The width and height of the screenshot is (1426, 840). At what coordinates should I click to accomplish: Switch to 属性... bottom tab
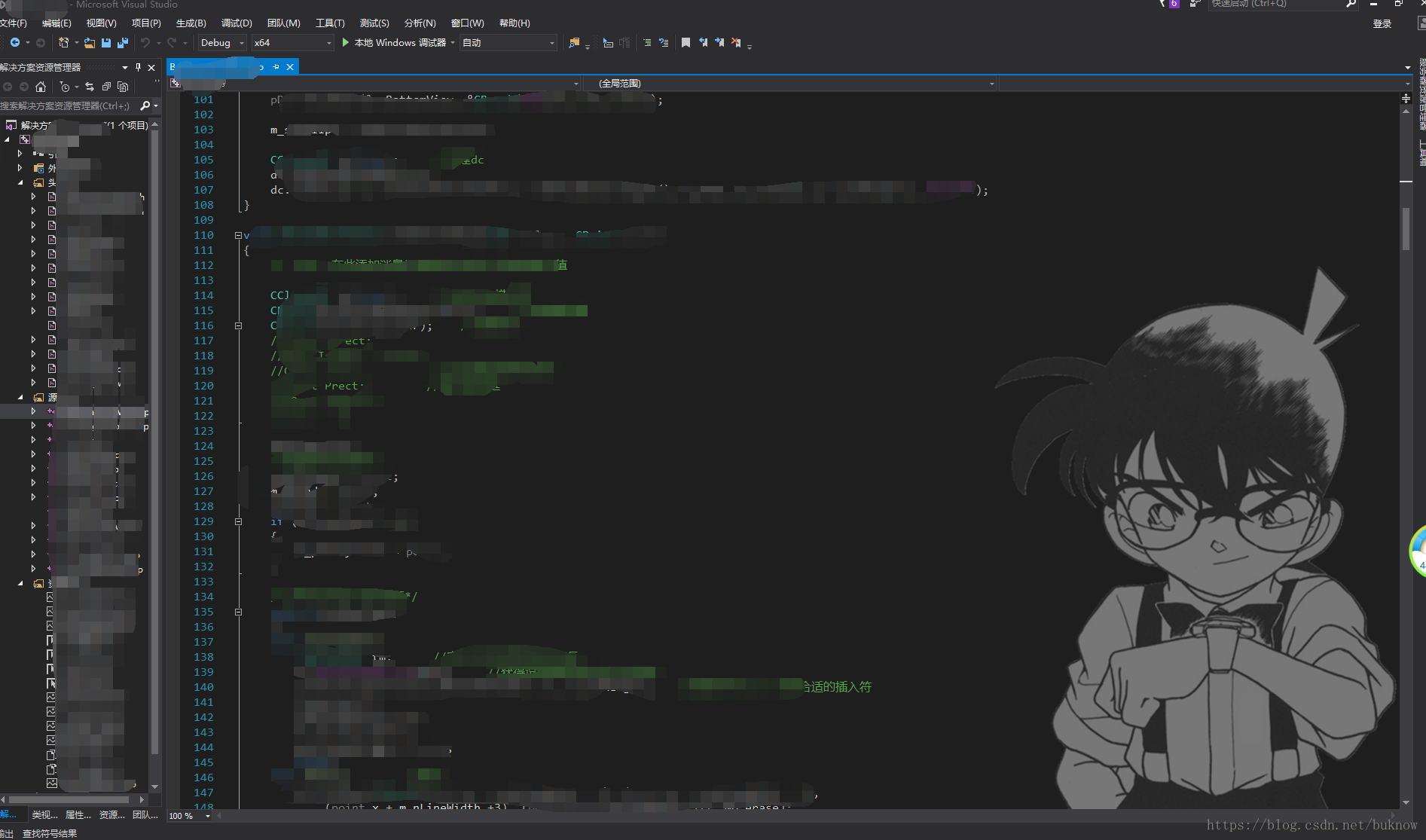click(x=78, y=814)
